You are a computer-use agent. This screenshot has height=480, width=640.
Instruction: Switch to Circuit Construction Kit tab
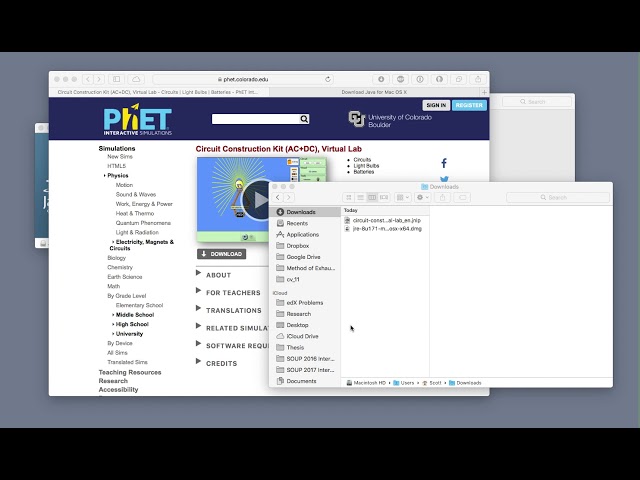tap(159, 92)
